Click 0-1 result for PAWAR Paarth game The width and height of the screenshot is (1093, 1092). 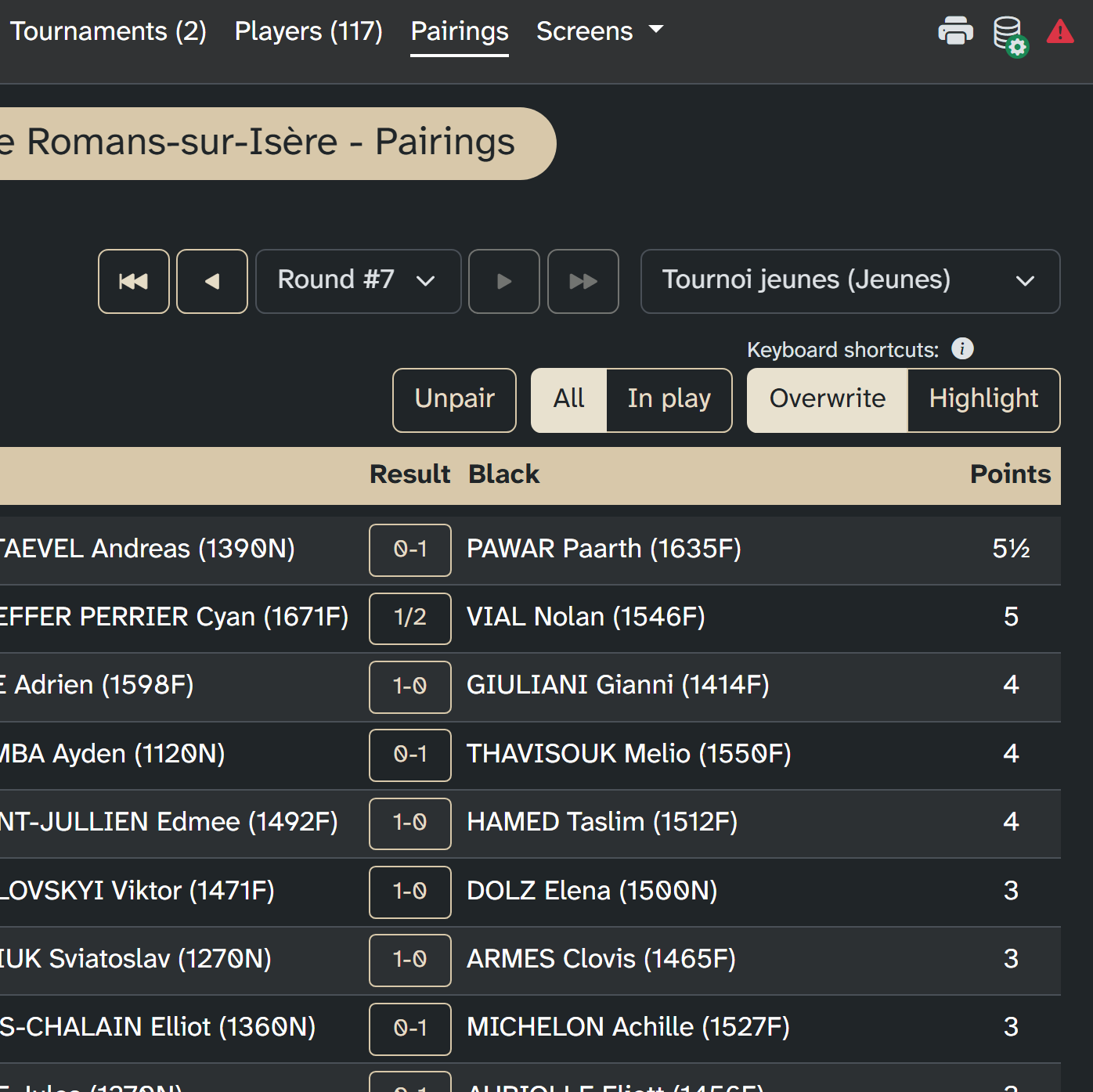pos(410,550)
